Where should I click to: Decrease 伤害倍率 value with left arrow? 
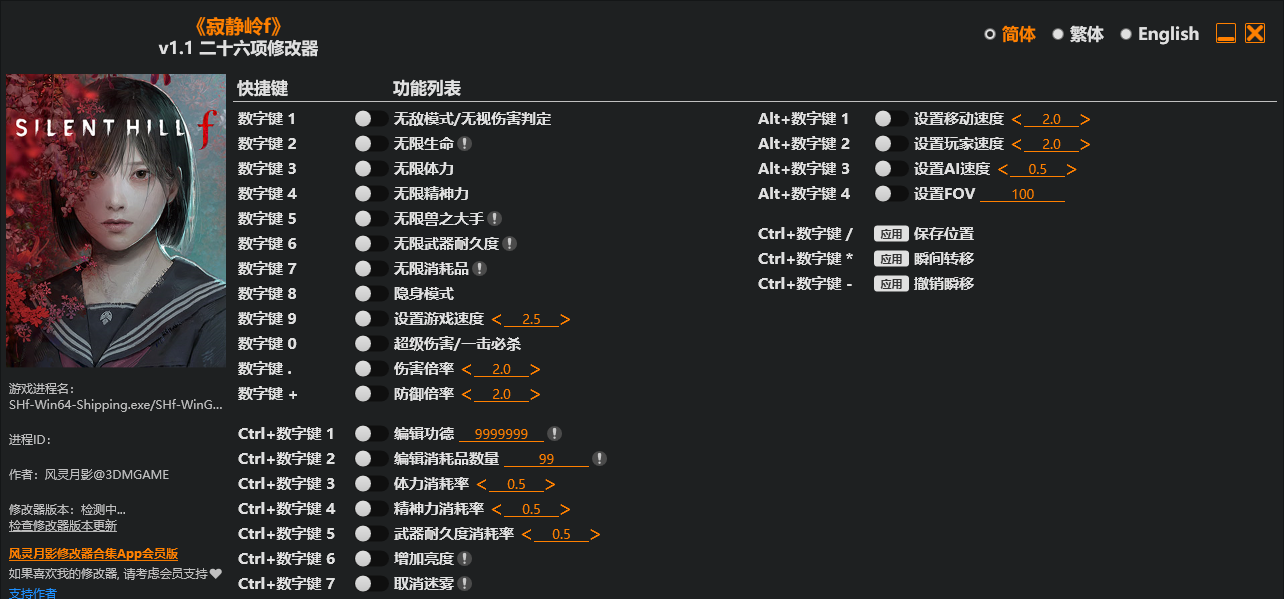point(467,370)
